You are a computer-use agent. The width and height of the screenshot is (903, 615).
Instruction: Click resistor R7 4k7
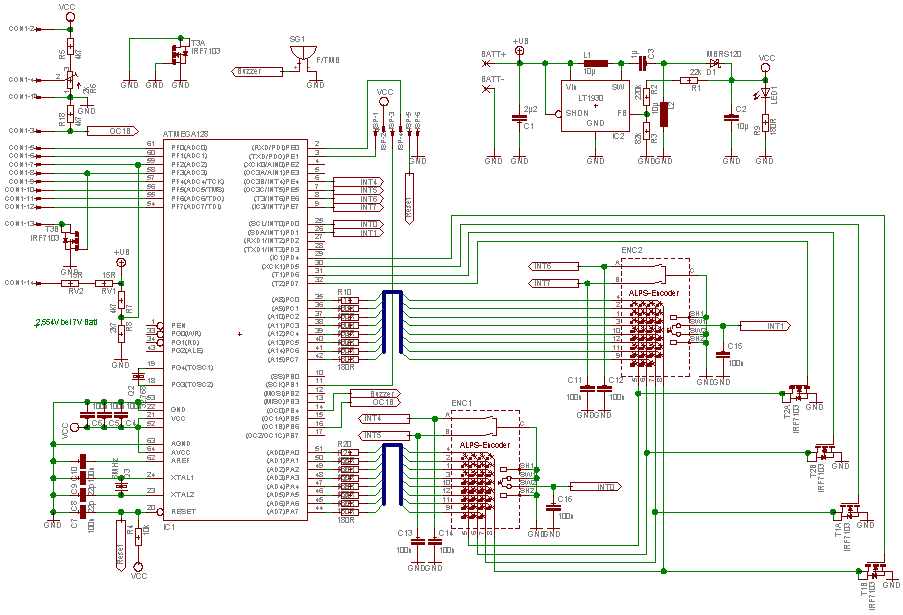121,300
